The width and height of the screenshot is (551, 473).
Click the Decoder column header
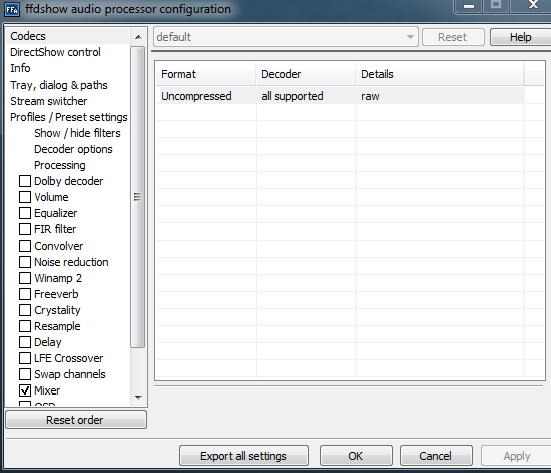click(x=305, y=74)
